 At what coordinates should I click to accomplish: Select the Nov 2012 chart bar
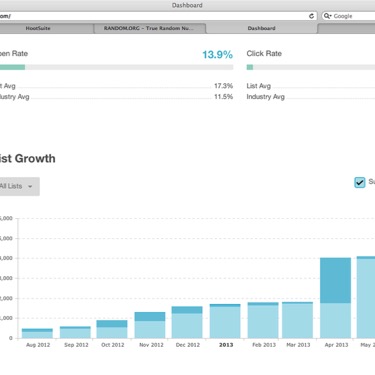click(x=150, y=325)
